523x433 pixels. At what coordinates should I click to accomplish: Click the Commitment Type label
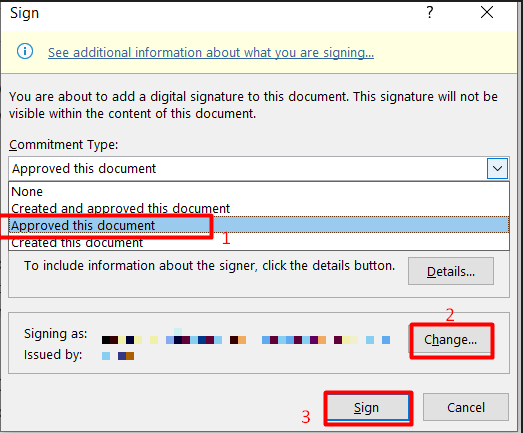[63, 145]
